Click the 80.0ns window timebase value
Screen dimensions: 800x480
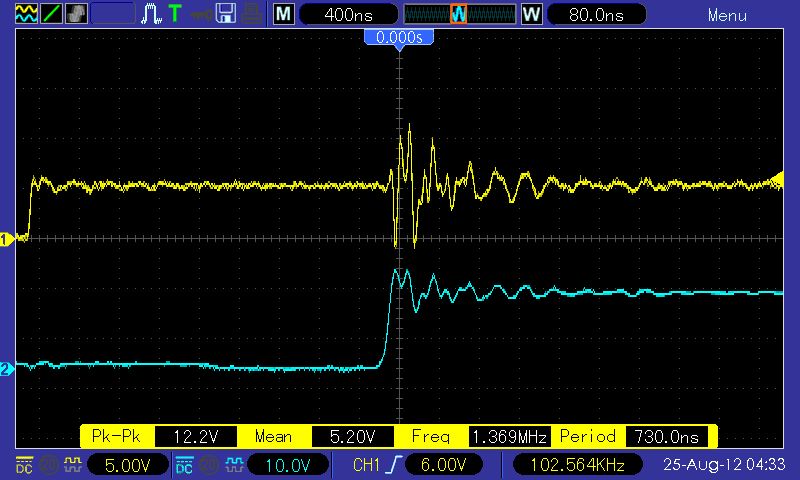coord(596,15)
